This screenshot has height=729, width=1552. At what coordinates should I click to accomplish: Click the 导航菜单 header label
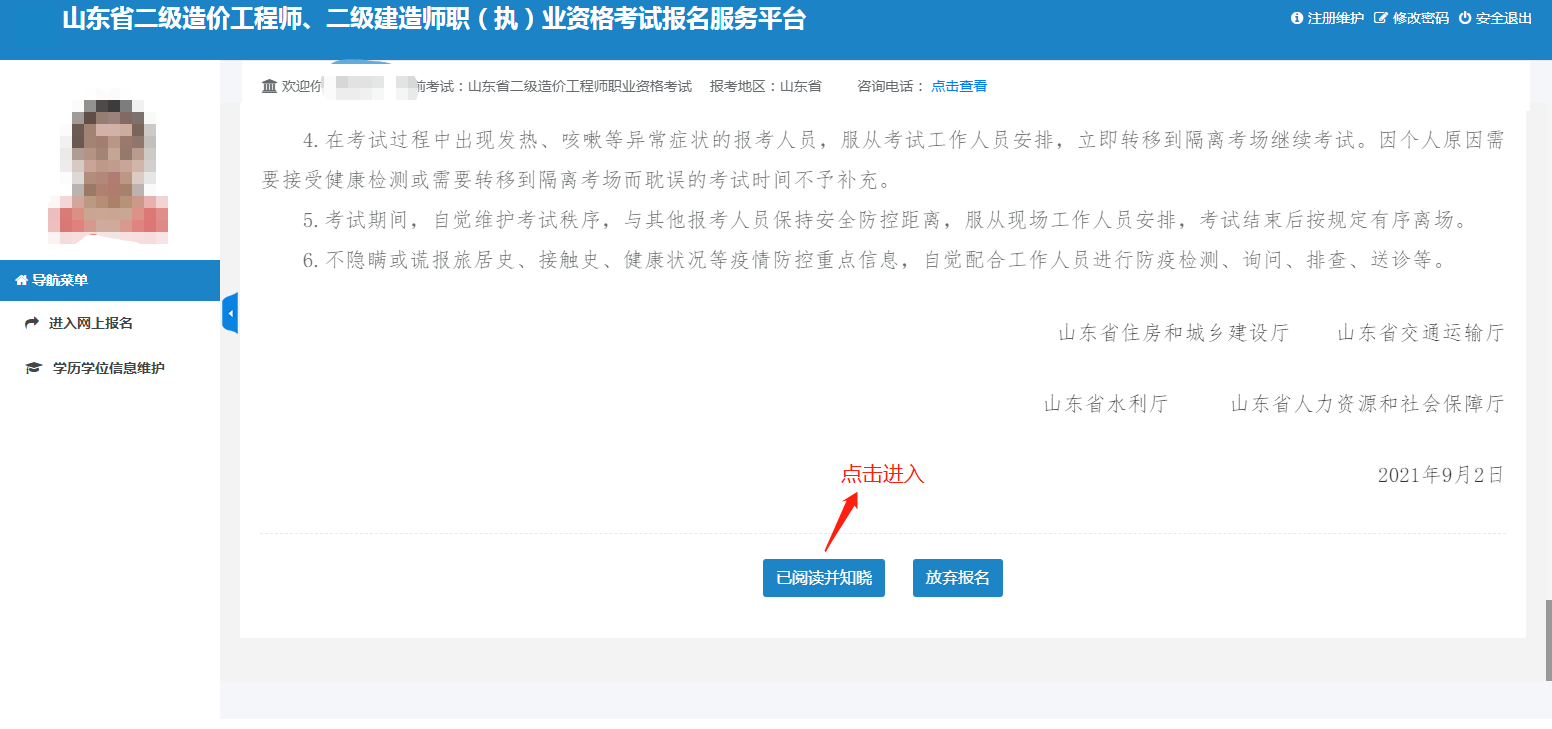click(60, 281)
